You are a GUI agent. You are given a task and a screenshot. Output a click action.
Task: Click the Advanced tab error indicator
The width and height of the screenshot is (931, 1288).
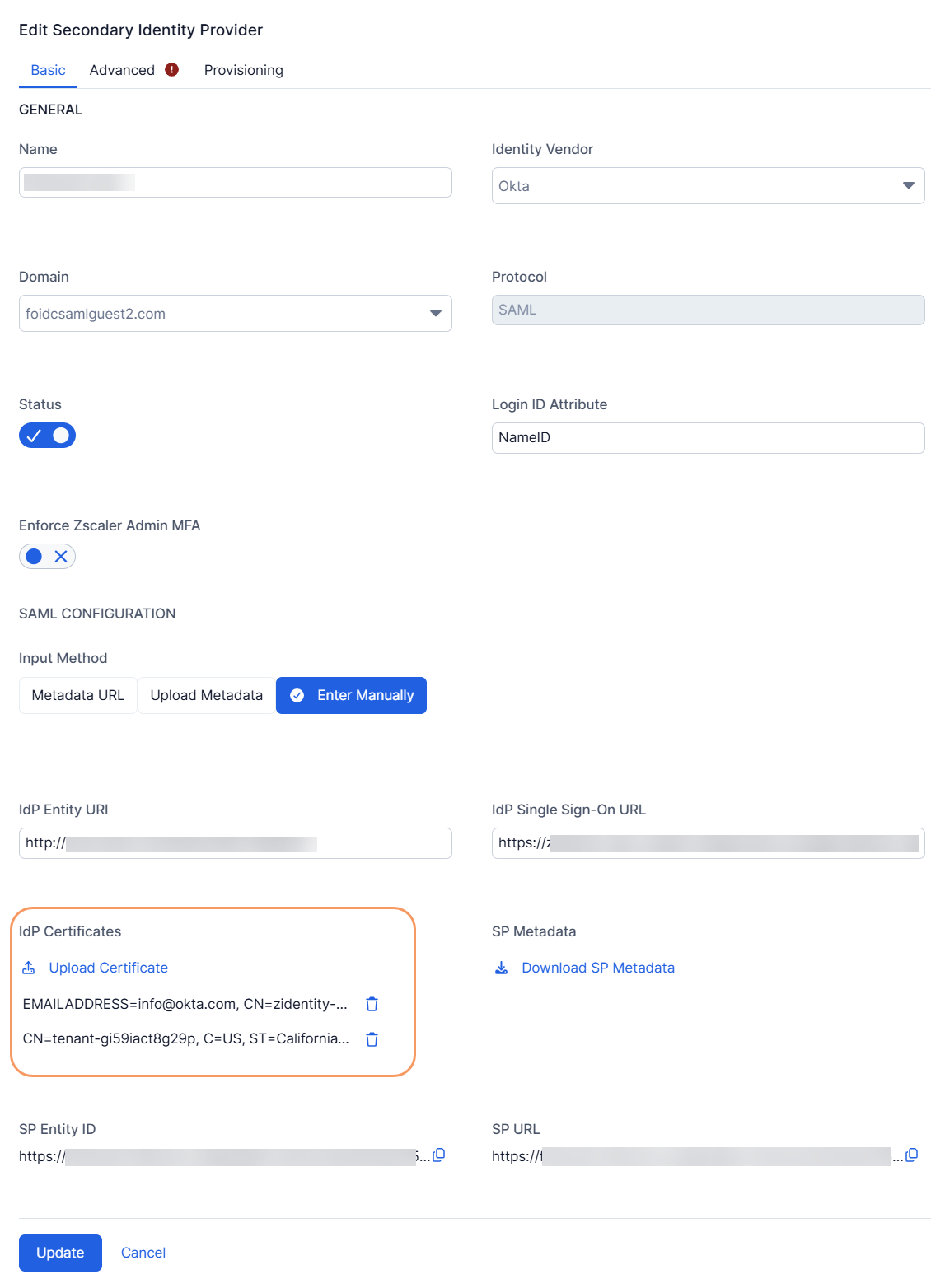click(x=171, y=70)
